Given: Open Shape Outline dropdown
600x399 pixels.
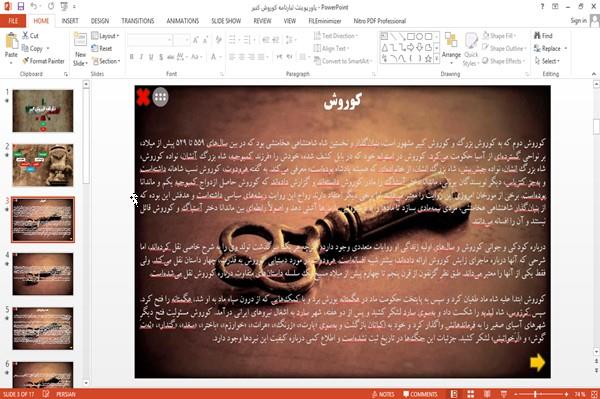Looking at the screenshot, I should (x=504, y=48).
